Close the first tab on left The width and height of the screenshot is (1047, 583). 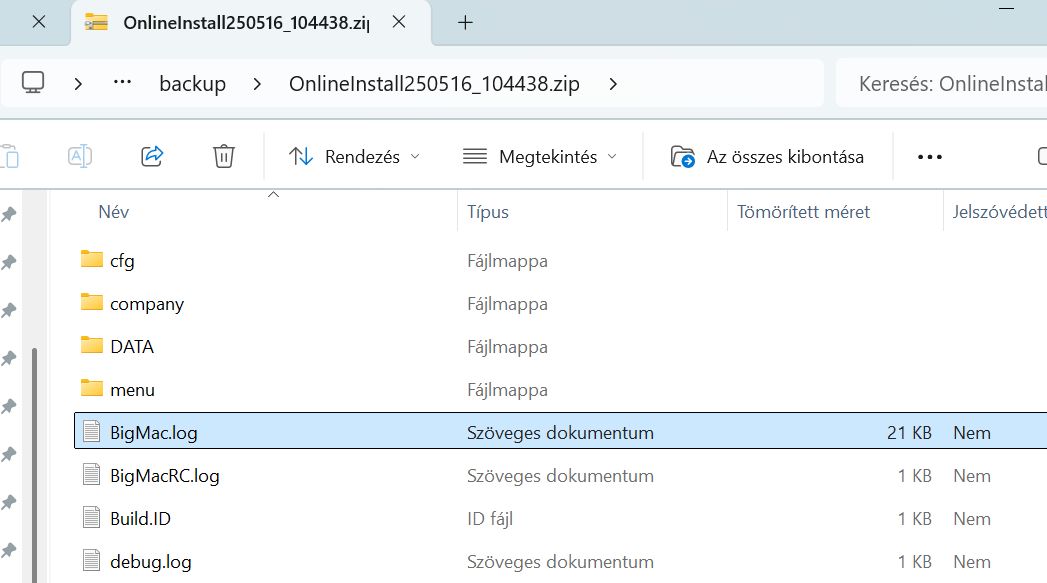39,22
